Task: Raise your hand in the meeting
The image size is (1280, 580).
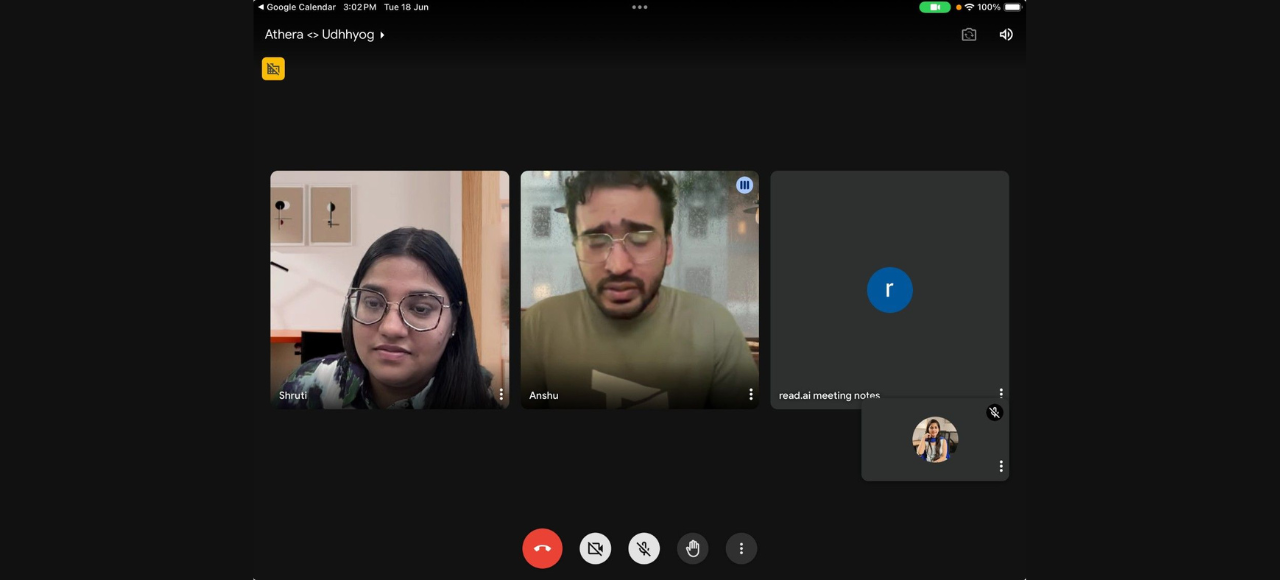Action: pos(692,548)
